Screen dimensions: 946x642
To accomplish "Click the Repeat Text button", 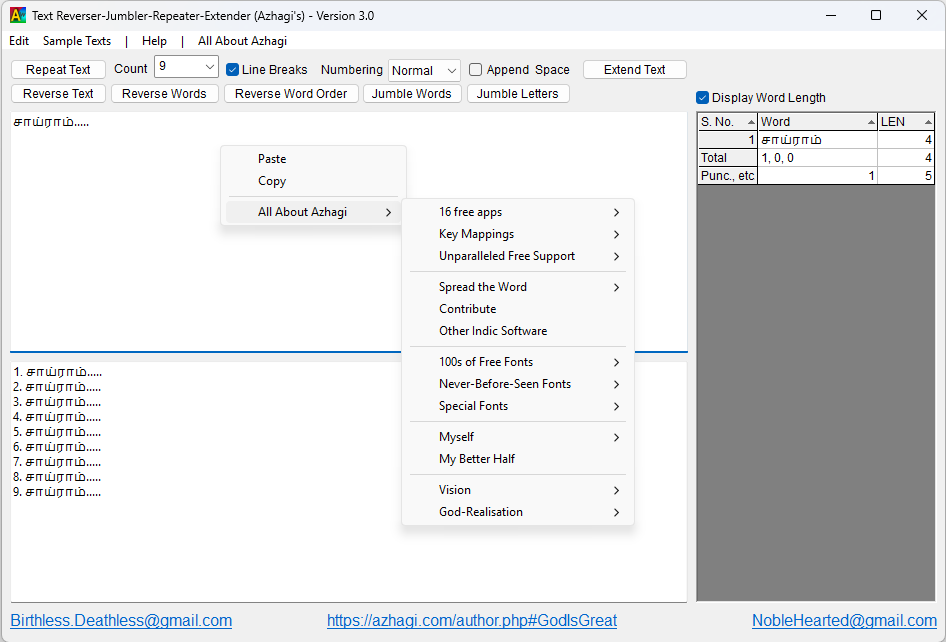I will pyautogui.click(x=59, y=69).
